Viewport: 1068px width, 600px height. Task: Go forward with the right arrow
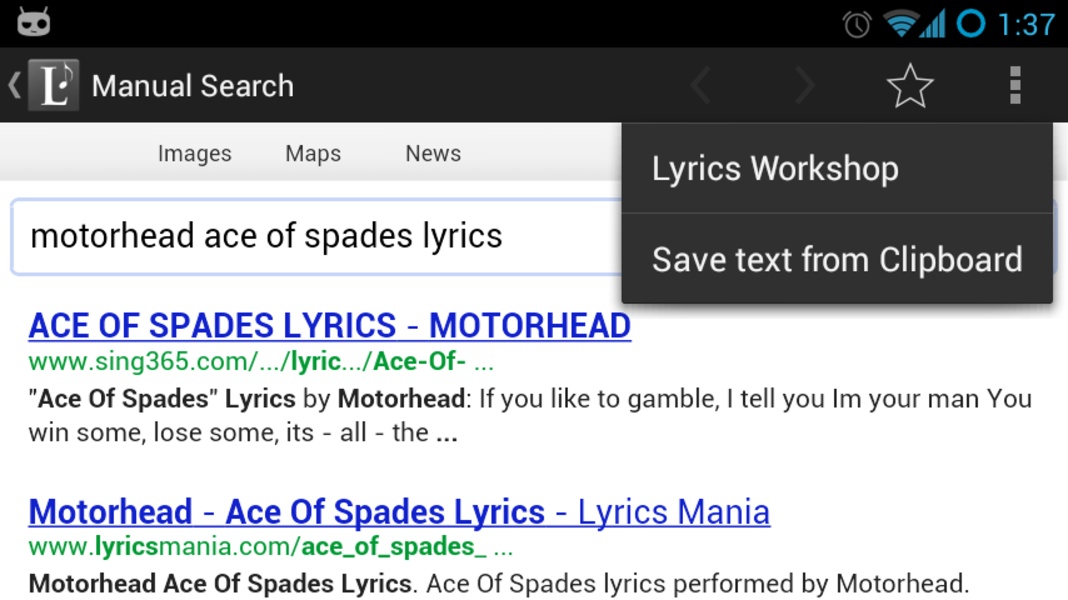(805, 86)
